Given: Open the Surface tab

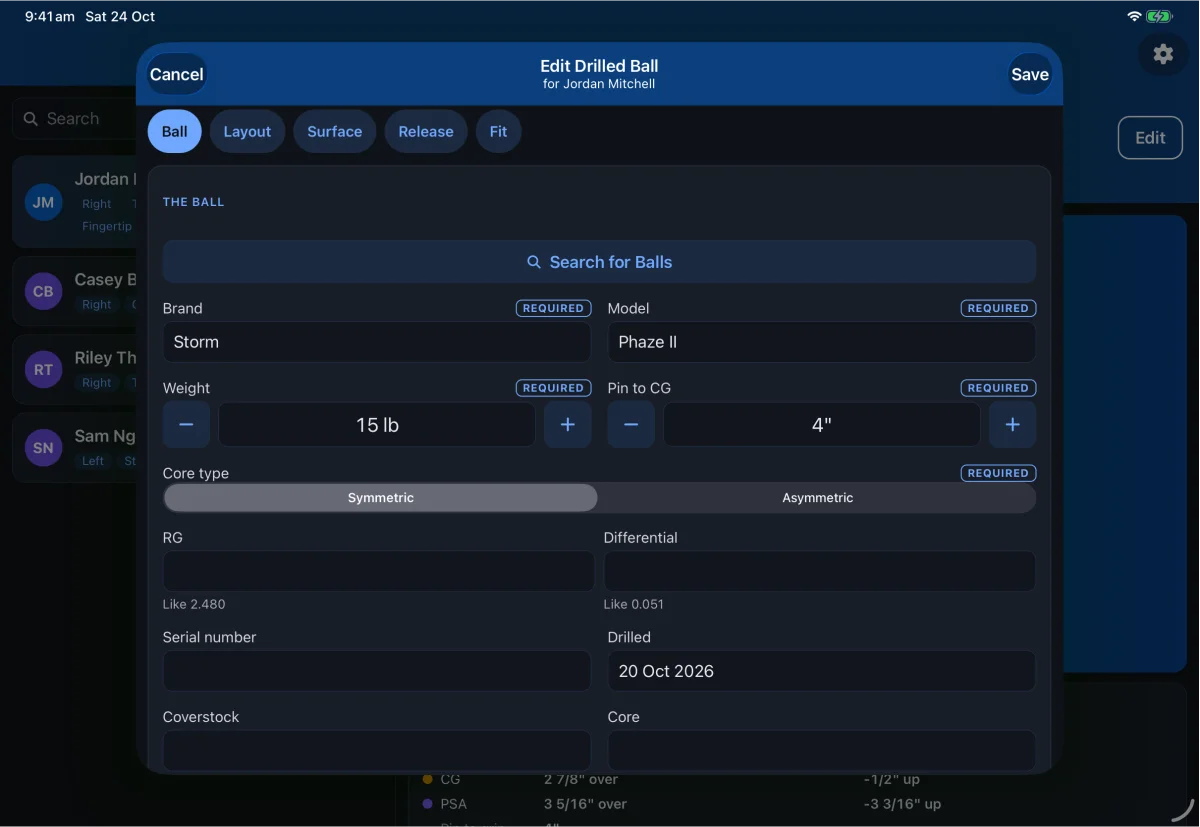Looking at the screenshot, I should point(335,132).
